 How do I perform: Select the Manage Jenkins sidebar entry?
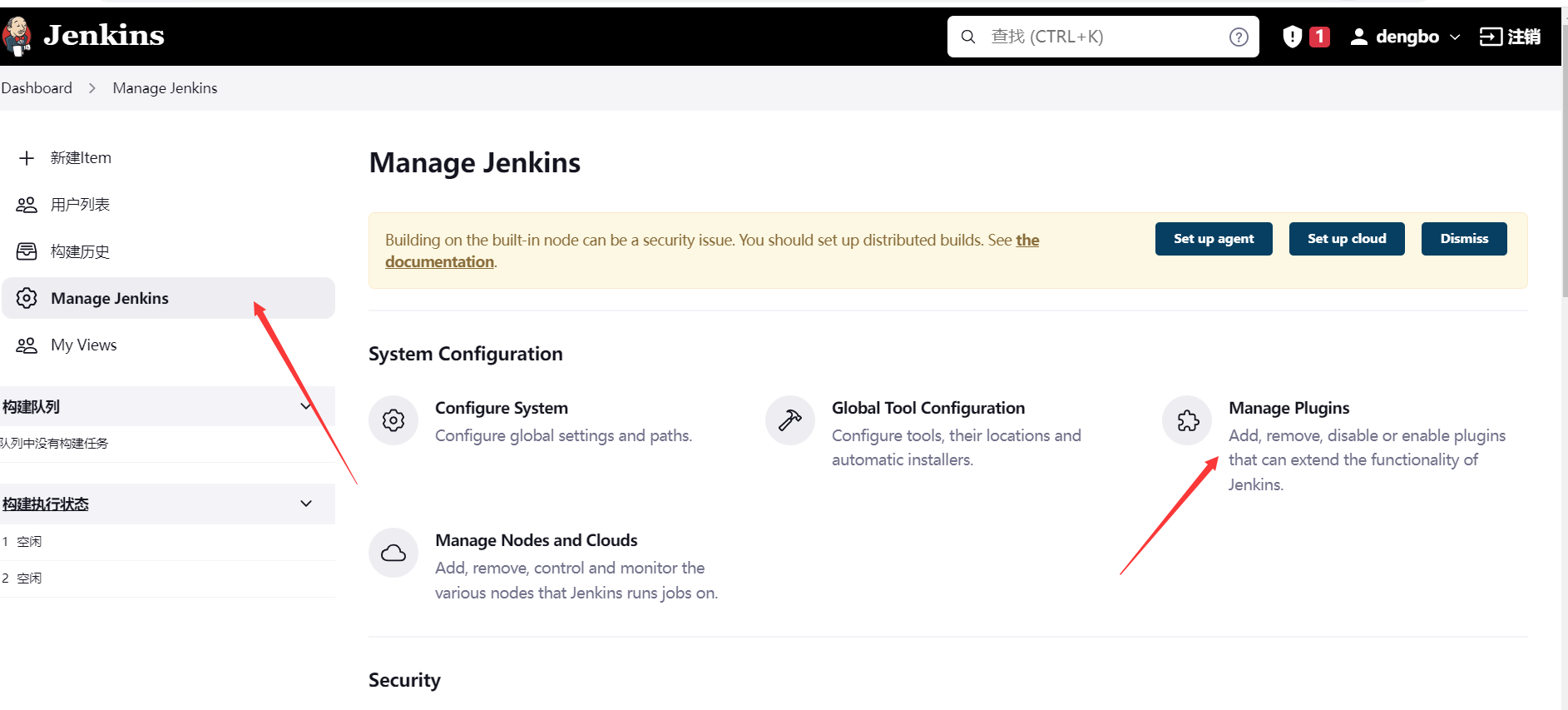[169, 298]
